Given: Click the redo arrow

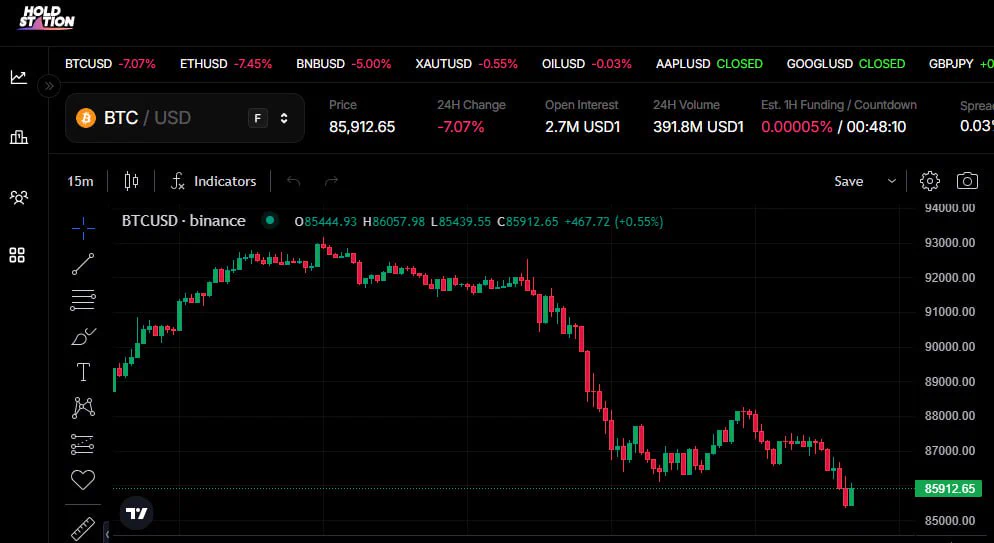Looking at the screenshot, I should pyautogui.click(x=331, y=181).
